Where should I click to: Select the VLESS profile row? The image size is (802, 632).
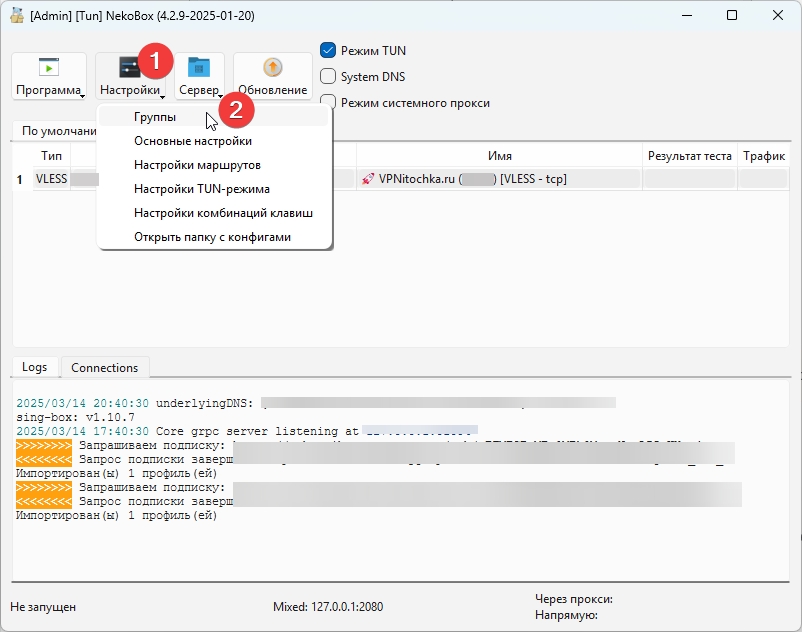pos(52,180)
